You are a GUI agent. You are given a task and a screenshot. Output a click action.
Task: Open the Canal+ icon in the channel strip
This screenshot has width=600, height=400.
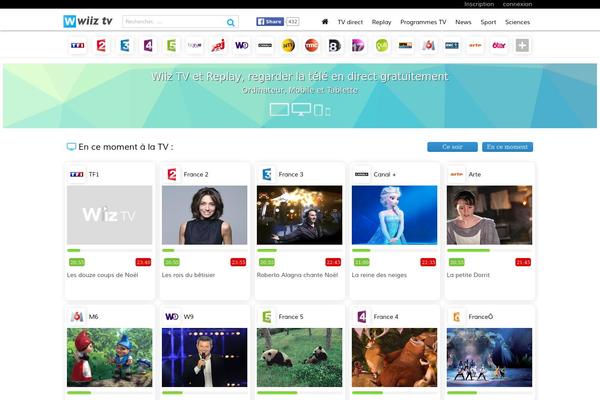pyautogui.click(x=265, y=46)
